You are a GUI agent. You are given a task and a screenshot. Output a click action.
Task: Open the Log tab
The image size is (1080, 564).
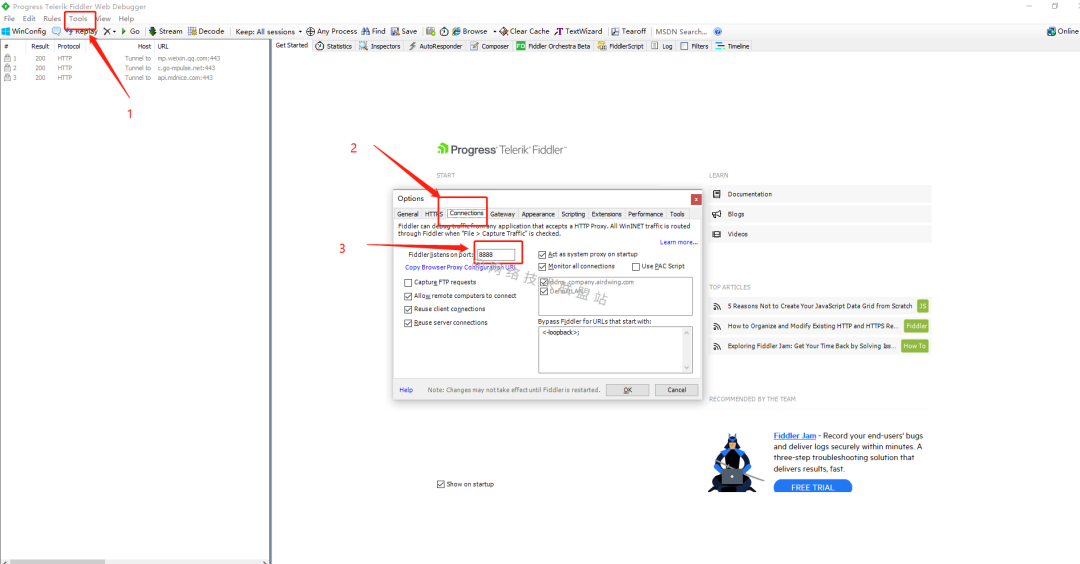(x=662, y=46)
